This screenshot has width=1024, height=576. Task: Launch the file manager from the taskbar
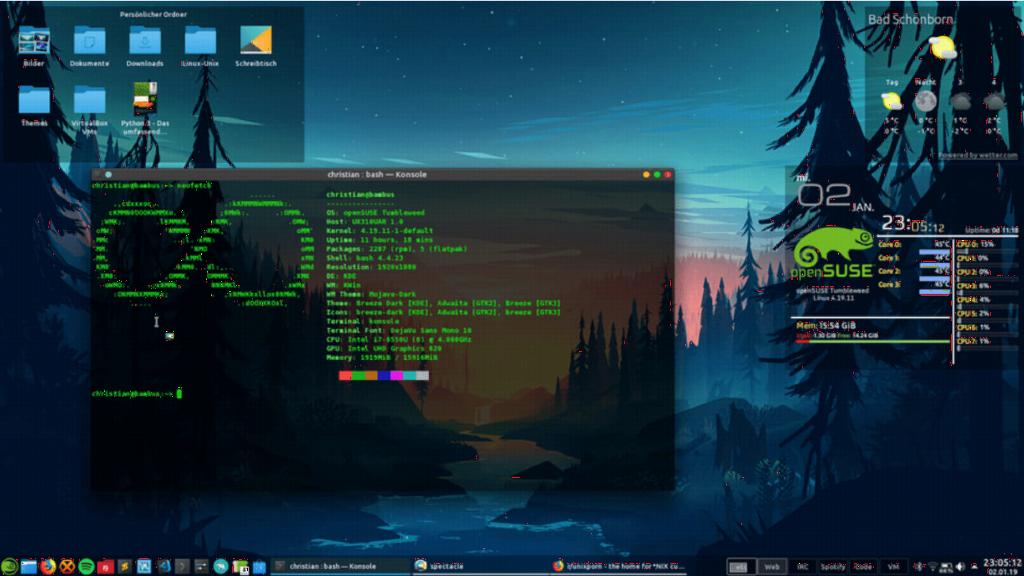point(29,566)
